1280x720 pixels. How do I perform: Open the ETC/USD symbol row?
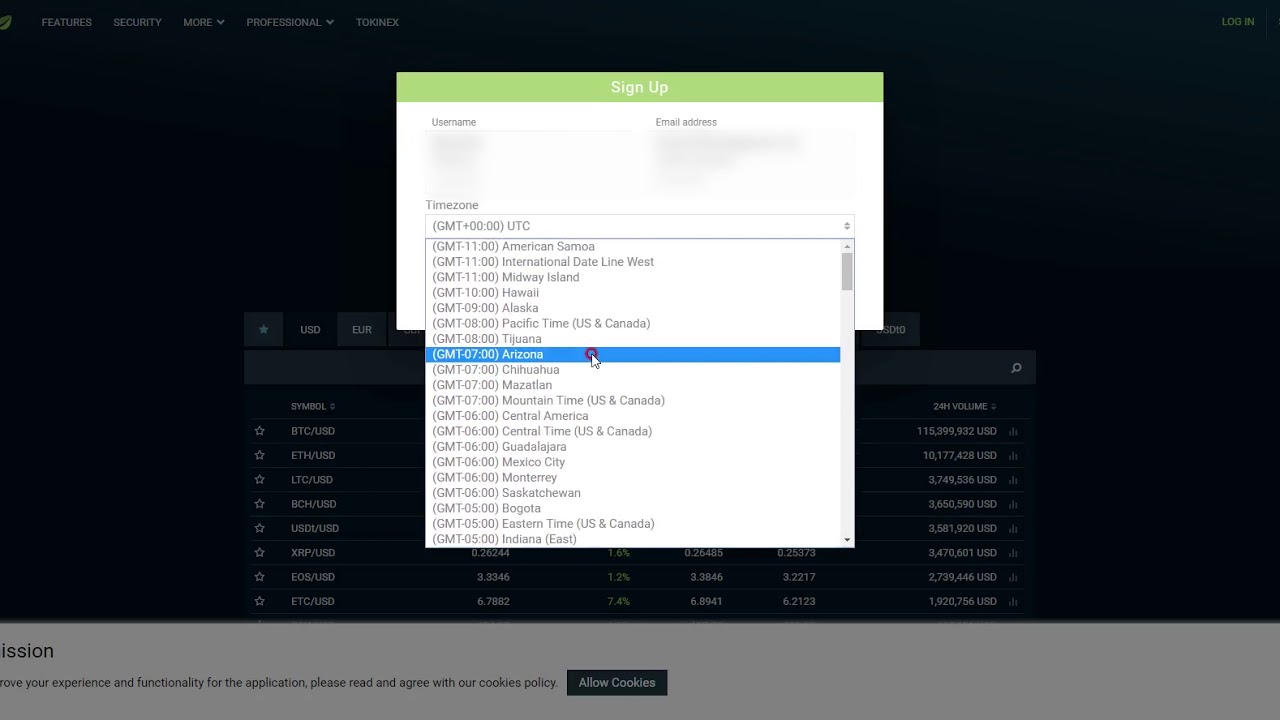point(313,601)
